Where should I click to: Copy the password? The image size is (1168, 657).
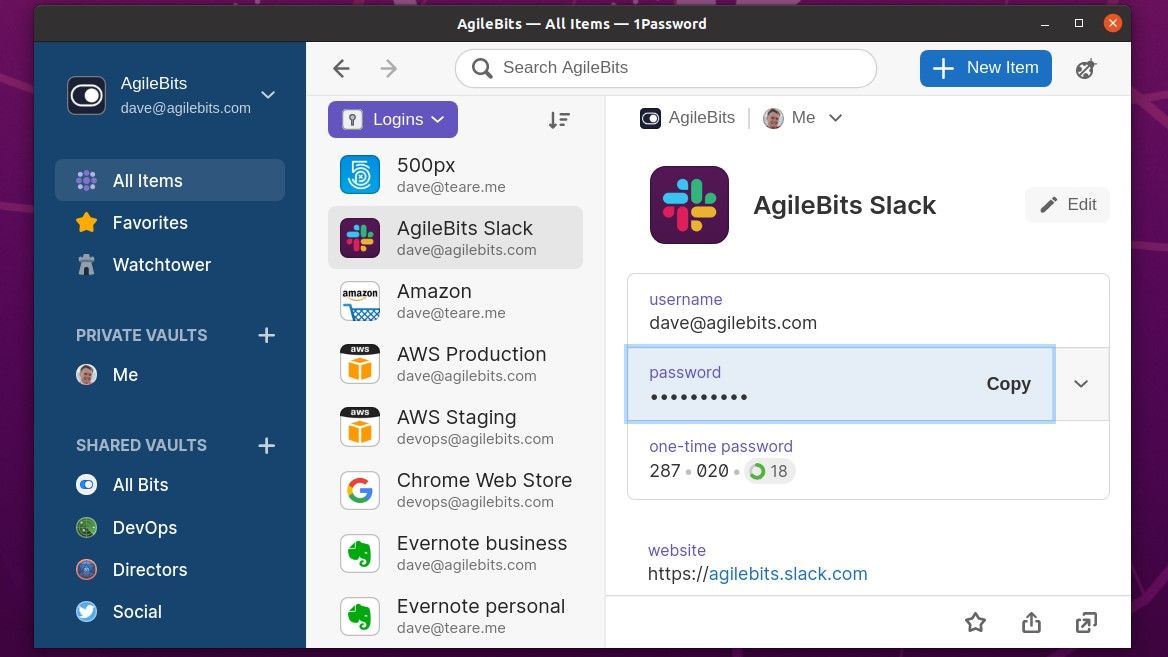point(1009,384)
